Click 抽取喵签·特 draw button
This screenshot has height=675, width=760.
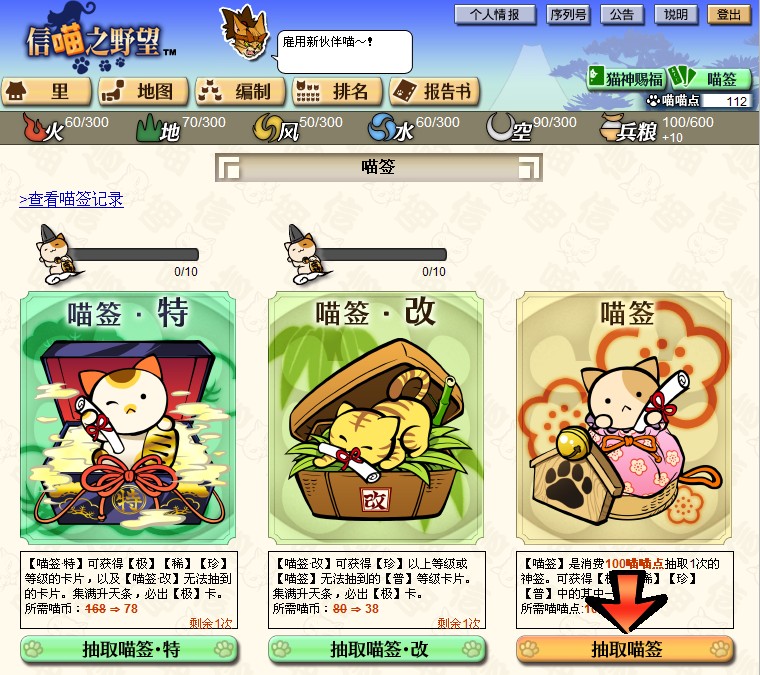[129, 649]
